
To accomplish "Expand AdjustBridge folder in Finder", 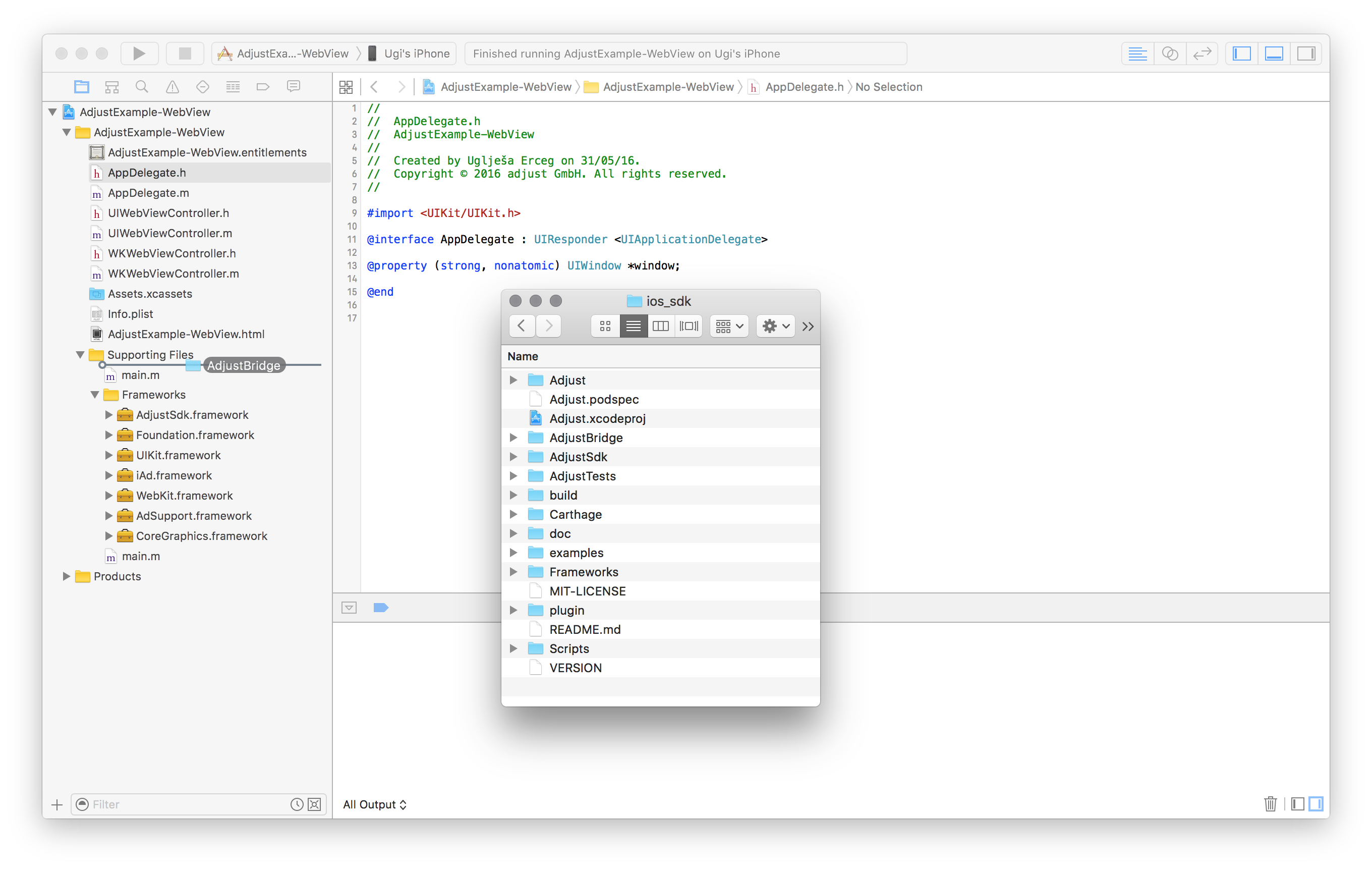I will point(513,438).
